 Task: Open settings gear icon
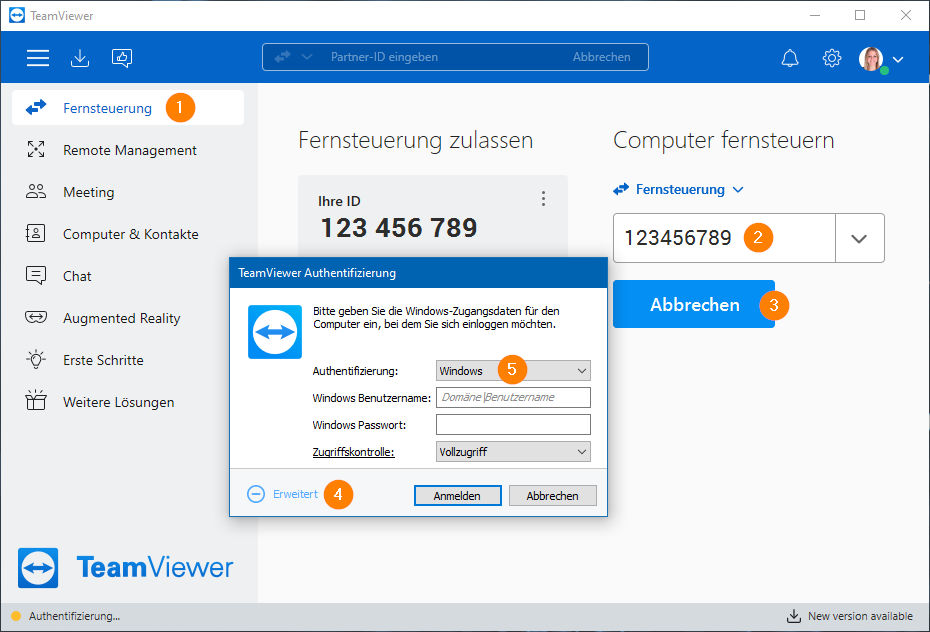point(832,58)
